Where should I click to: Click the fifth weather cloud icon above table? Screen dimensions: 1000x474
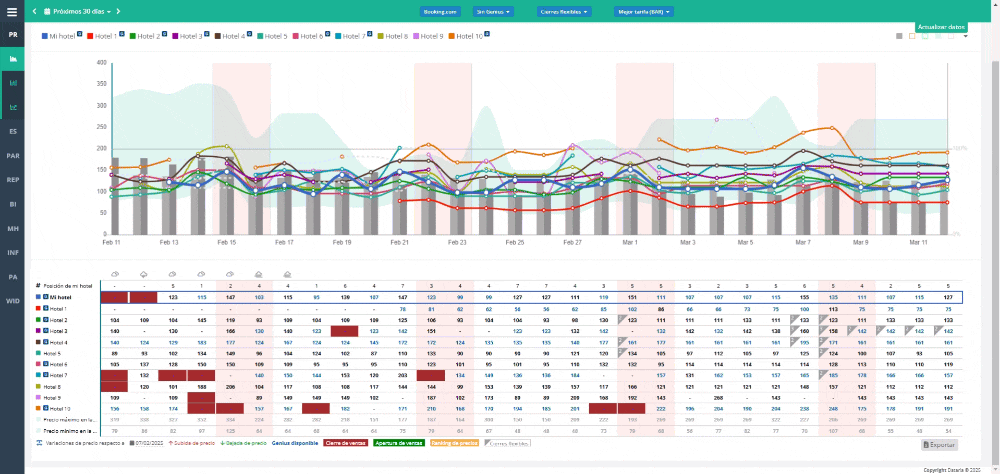coord(230,274)
